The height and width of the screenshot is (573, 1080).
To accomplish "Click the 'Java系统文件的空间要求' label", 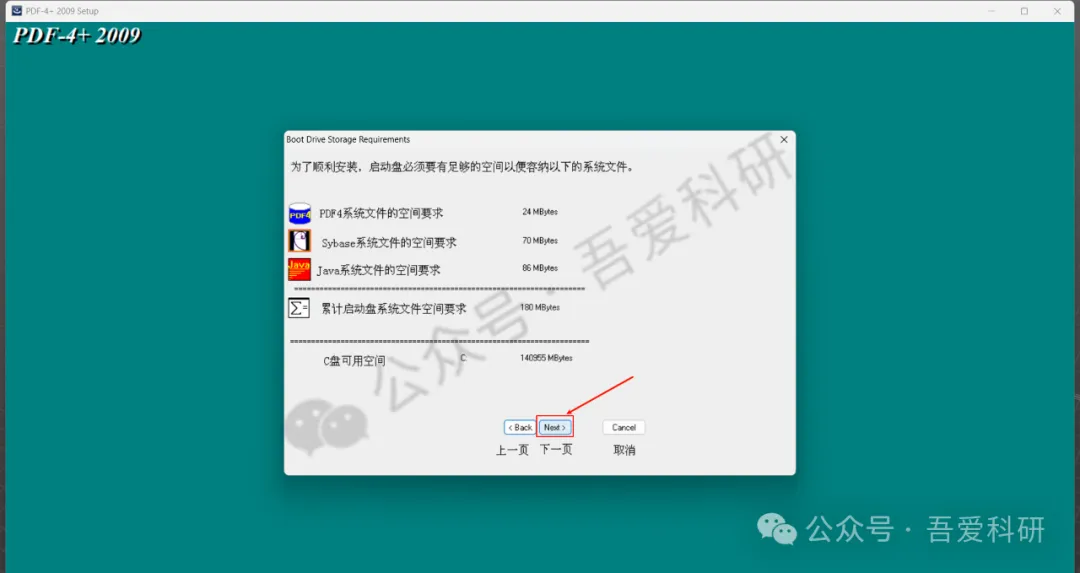I will pos(378,270).
